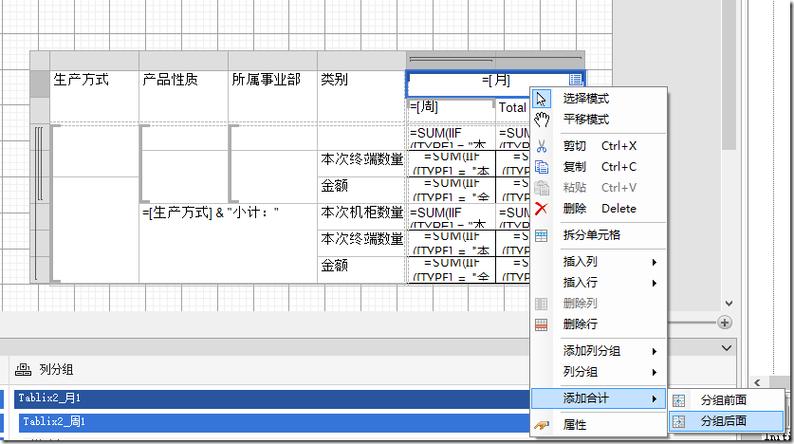Expand the 插入列 submenu
This screenshot has height=444, width=794.
(599, 262)
